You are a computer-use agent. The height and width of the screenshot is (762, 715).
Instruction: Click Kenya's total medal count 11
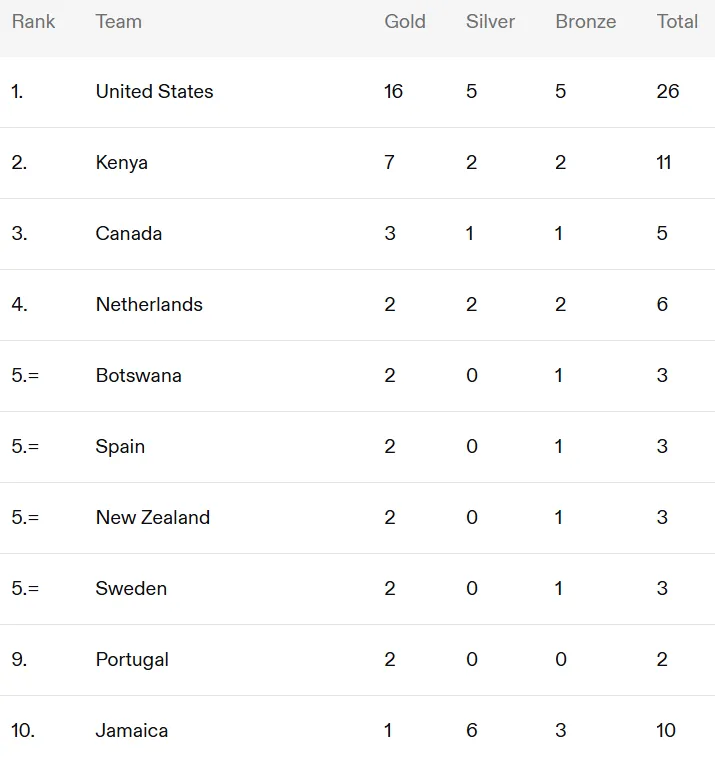663,162
